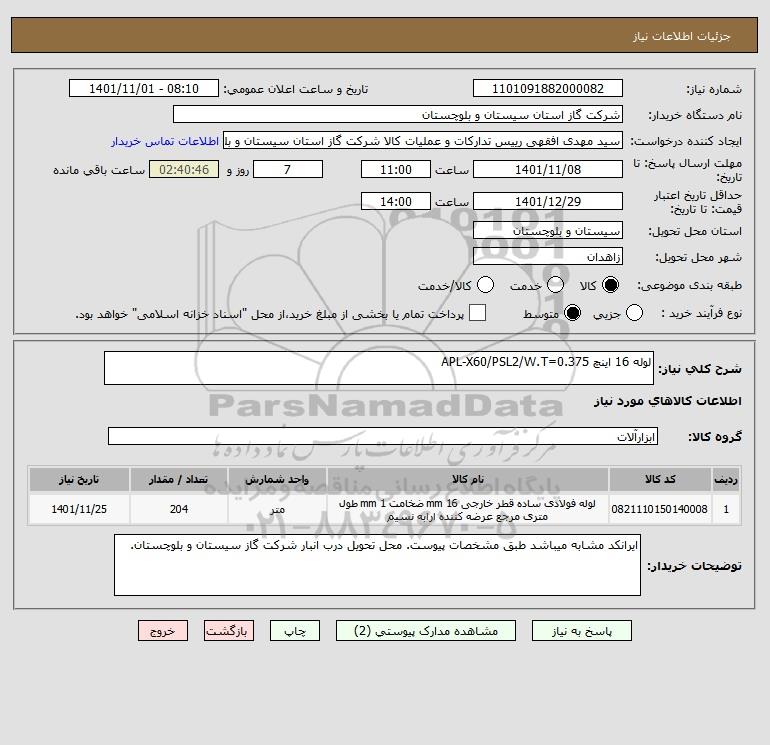The height and width of the screenshot is (745, 770).
Task: Choose the جزیی purchase type radio
Action: pos(634,313)
